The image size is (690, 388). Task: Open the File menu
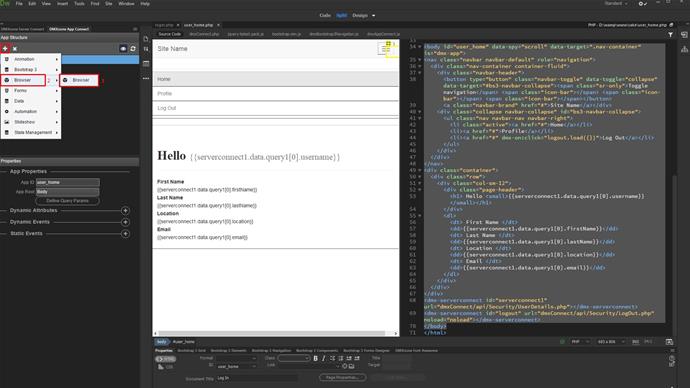pyautogui.click(x=19, y=4)
